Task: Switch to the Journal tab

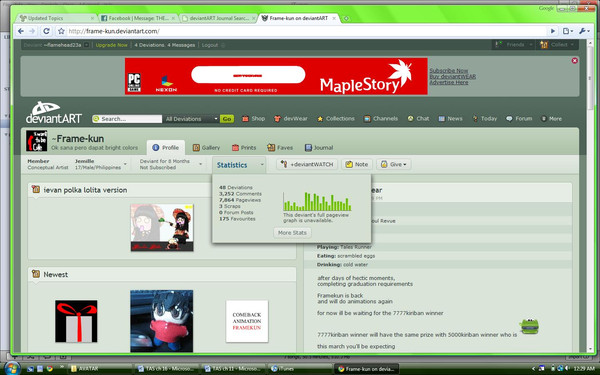Action: point(319,147)
